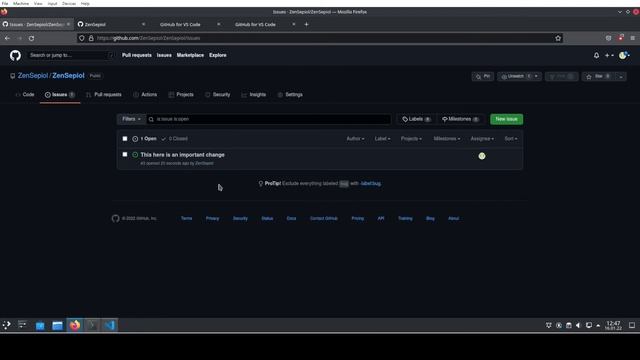Click the green New issue button

(x=507, y=119)
